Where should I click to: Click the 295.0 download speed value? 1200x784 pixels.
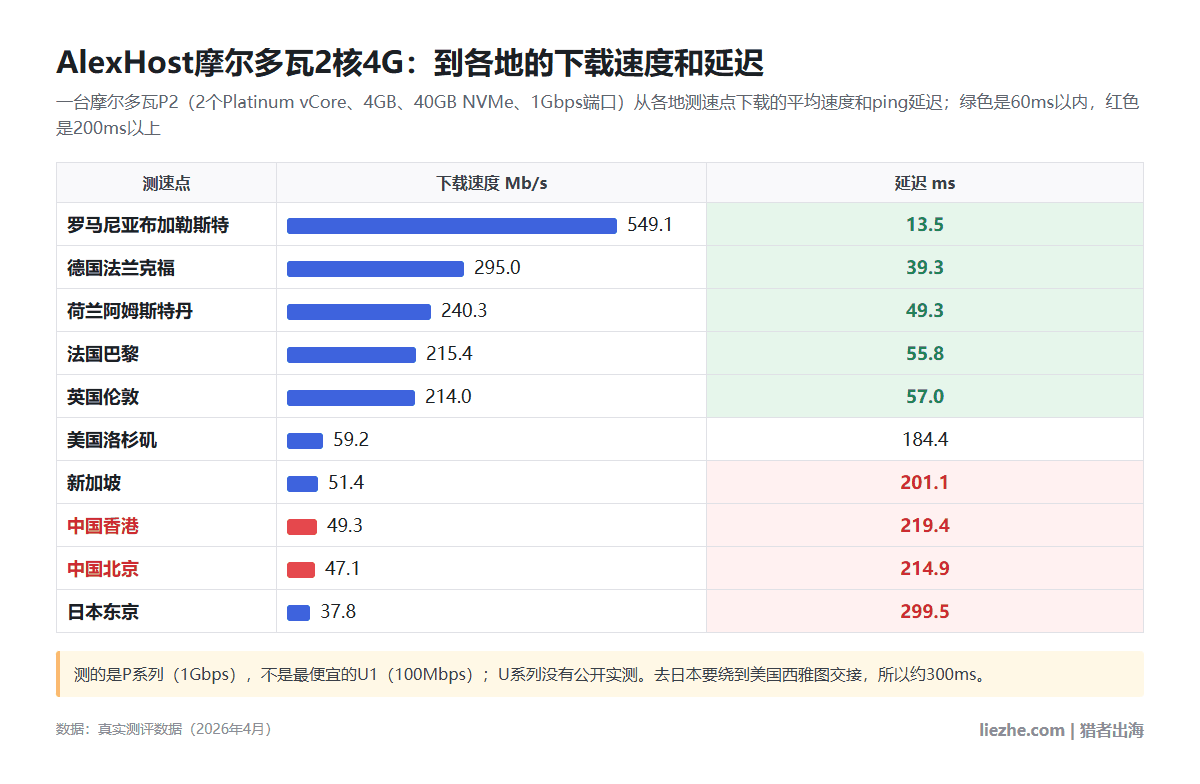[x=497, y=268]
